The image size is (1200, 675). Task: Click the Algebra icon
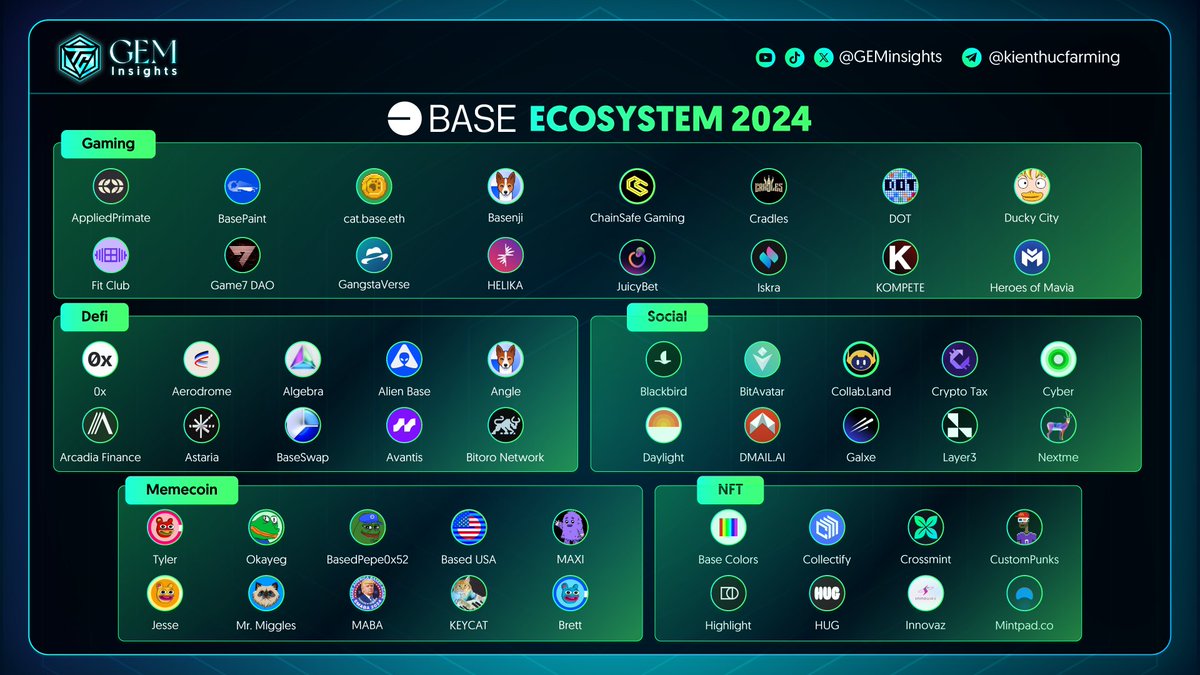[x=302, y=359]
